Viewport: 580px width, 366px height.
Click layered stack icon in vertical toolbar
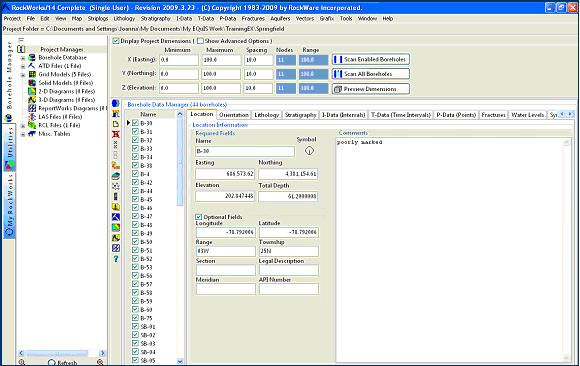116,176
